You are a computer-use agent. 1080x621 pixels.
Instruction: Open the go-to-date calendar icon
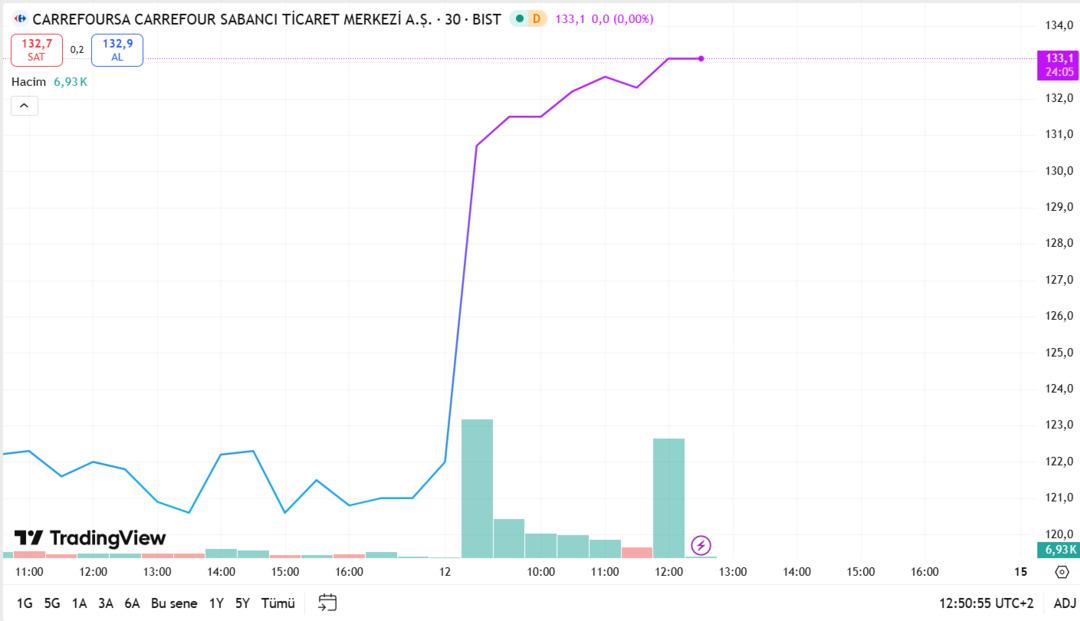[327, 602]
